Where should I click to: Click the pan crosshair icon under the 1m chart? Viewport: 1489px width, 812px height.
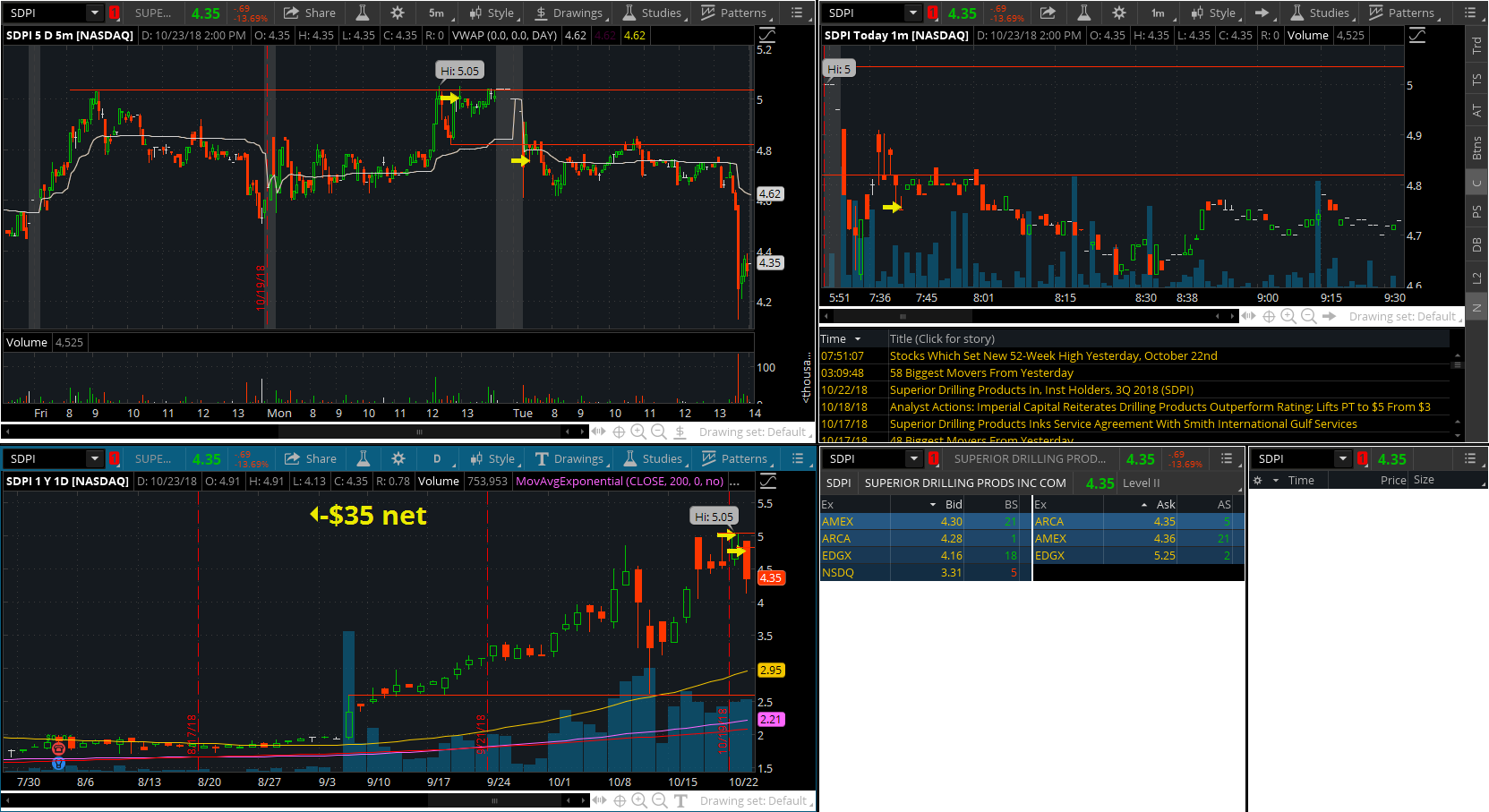coord(1269,316)
